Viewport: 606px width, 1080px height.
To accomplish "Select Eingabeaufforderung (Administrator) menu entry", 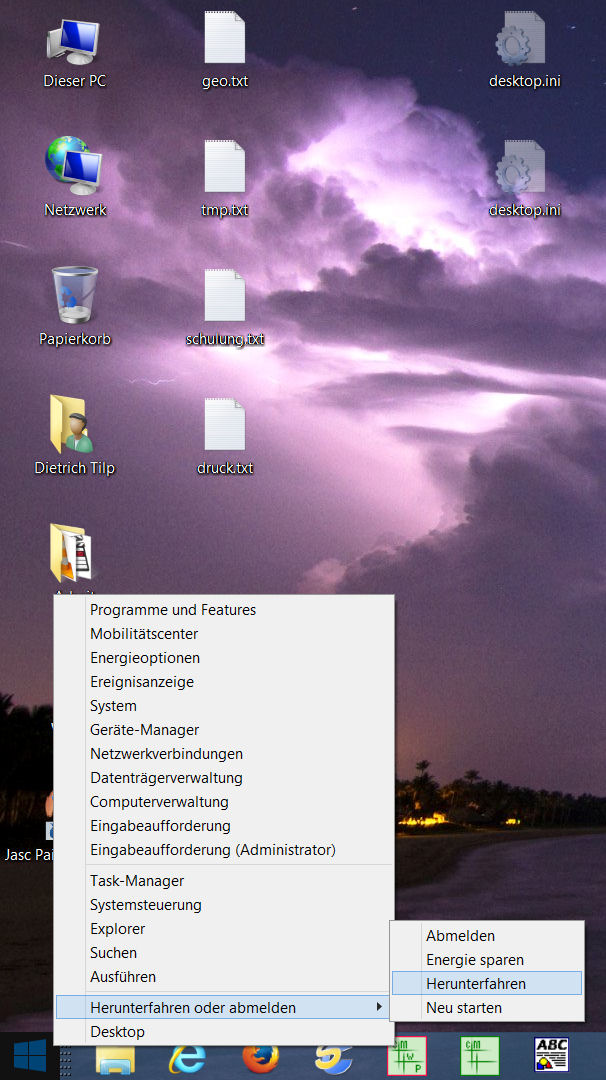I will [212, 850].
